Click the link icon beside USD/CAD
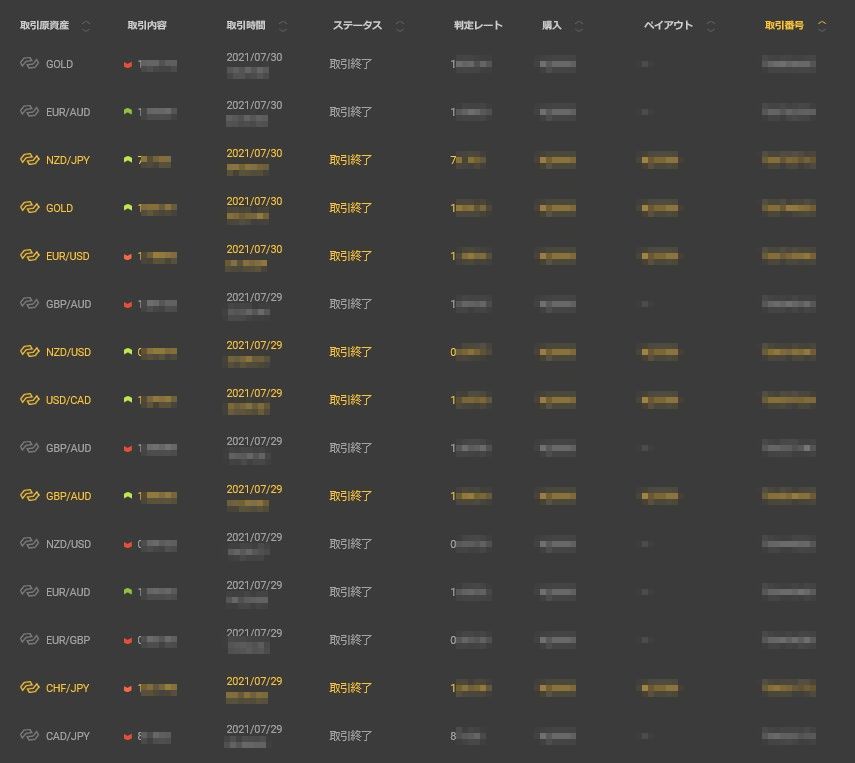The image size is (855, 763). coord(29,400)
